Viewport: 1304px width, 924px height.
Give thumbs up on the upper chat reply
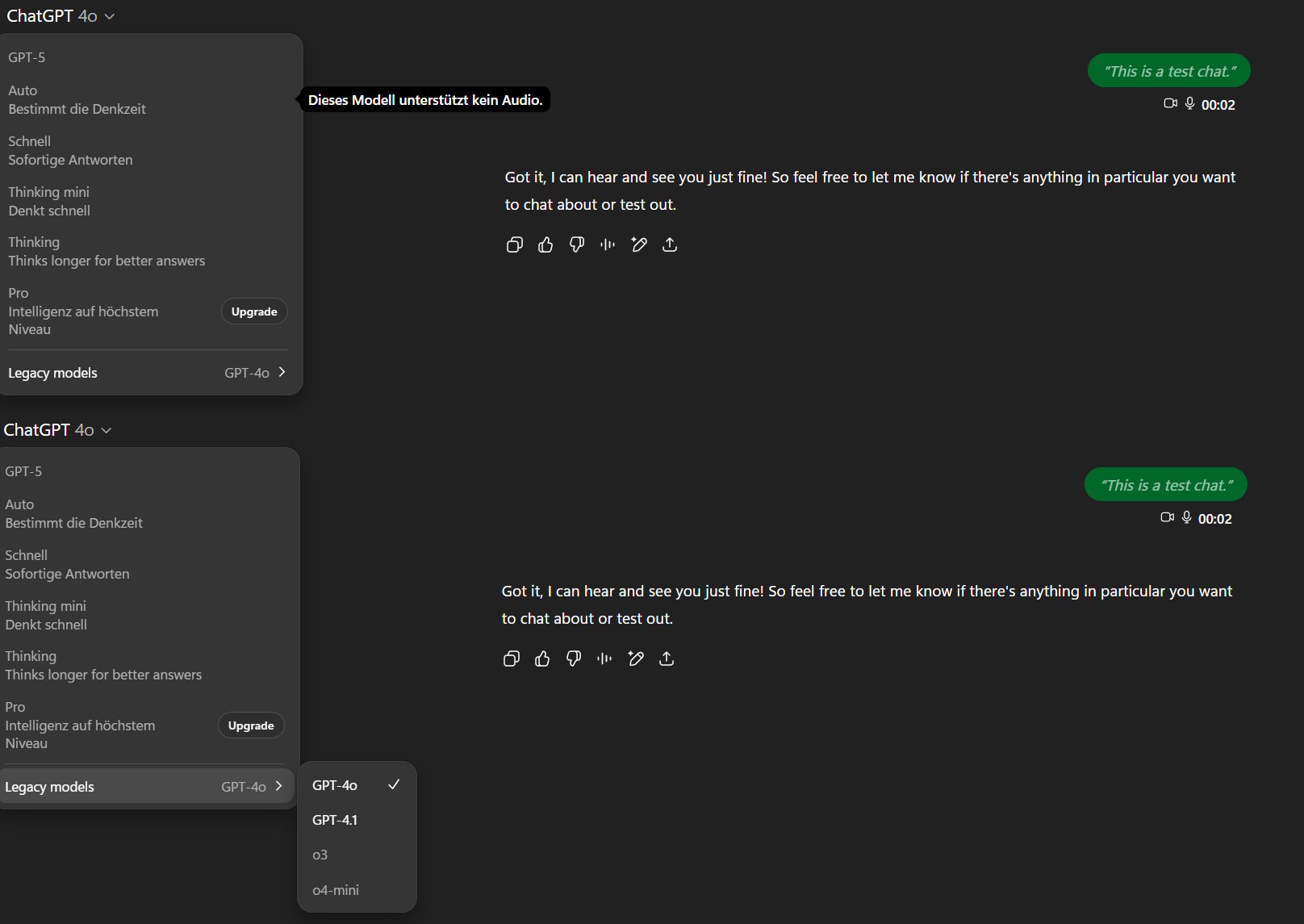545,245
